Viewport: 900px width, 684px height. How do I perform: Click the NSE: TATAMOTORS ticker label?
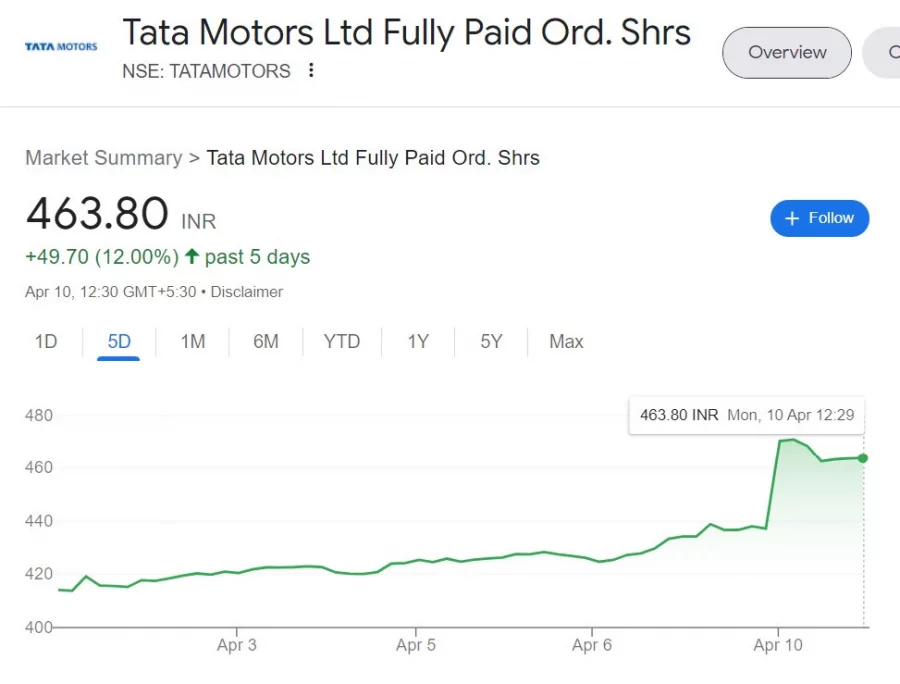207,71
